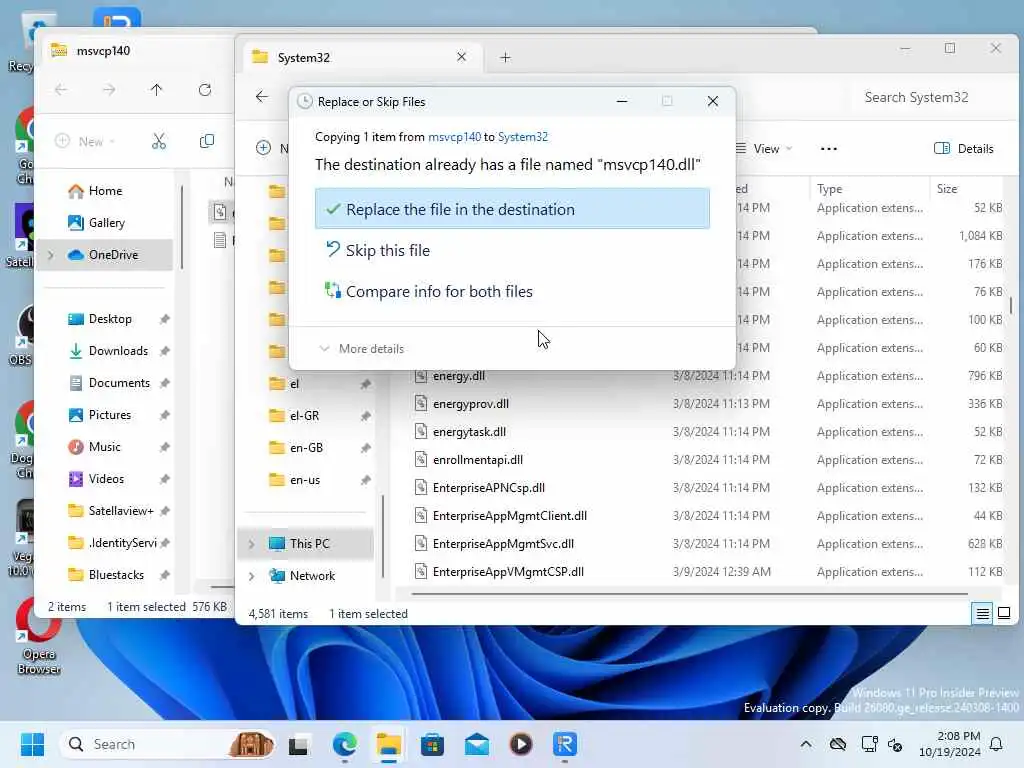Click back arrow in msvcp140 window
1024x768 pixels.
(x=61, y=90)
